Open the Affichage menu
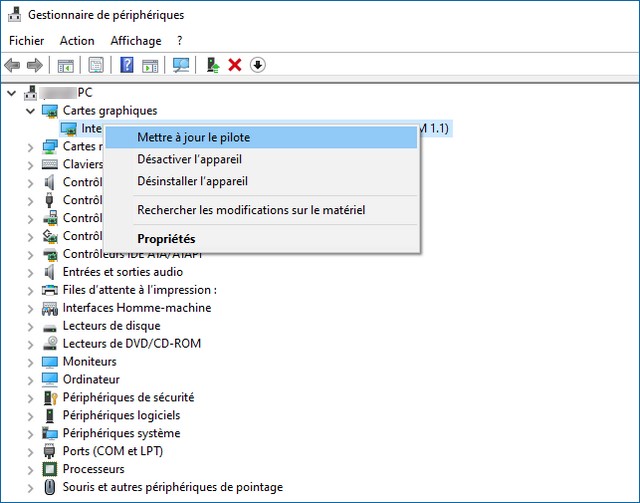Screen dimensions: 640x503 (135, 41)
